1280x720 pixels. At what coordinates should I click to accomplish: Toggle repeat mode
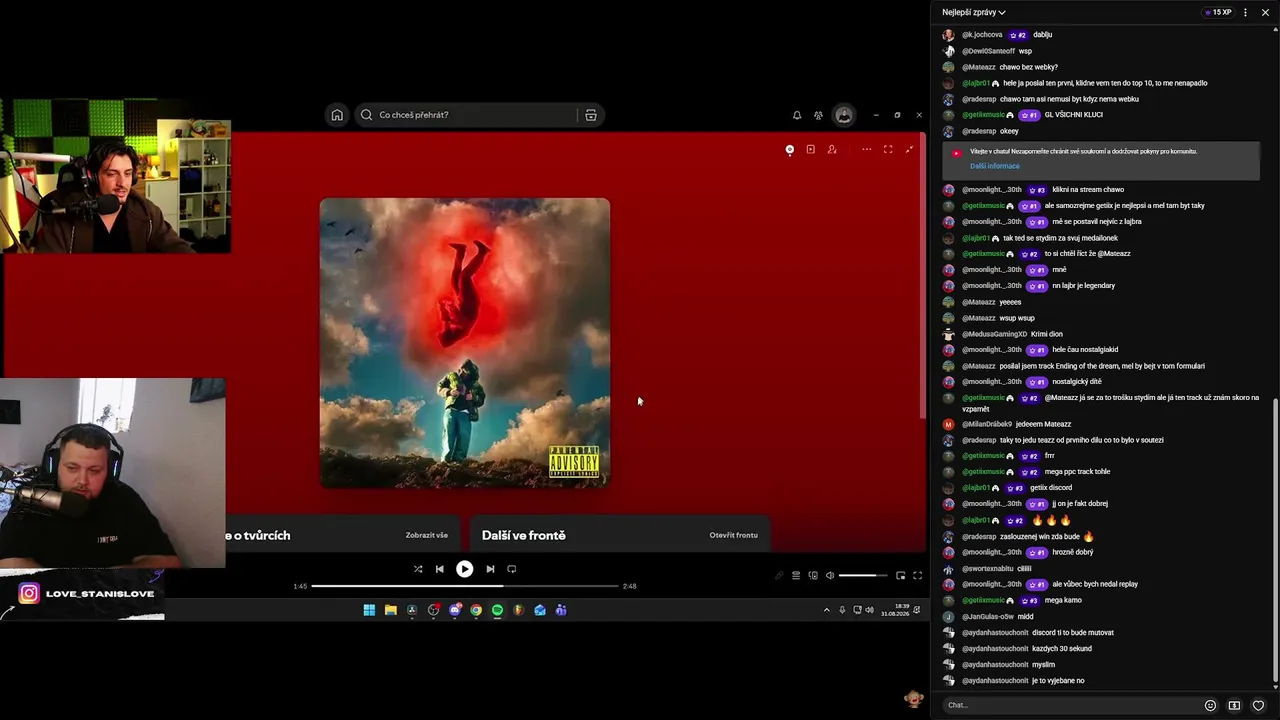[x=511, y=569]
